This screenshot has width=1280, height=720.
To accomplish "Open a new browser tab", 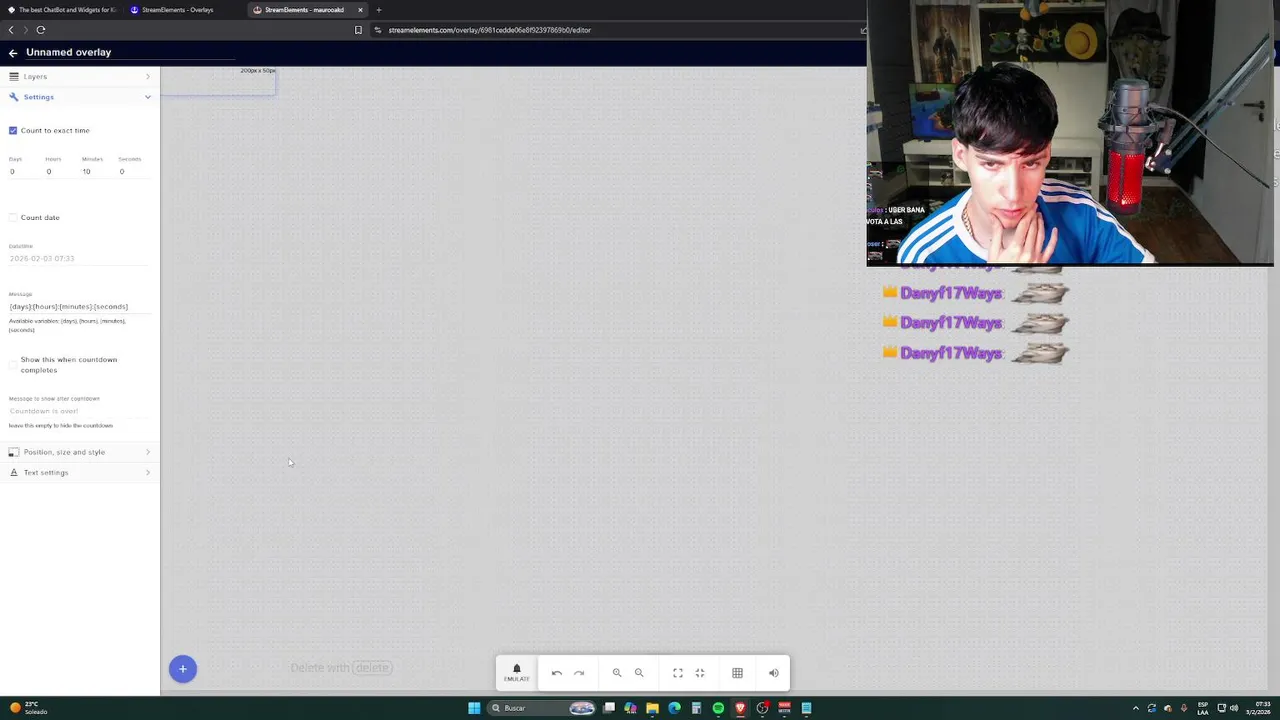I will (378, 10).
